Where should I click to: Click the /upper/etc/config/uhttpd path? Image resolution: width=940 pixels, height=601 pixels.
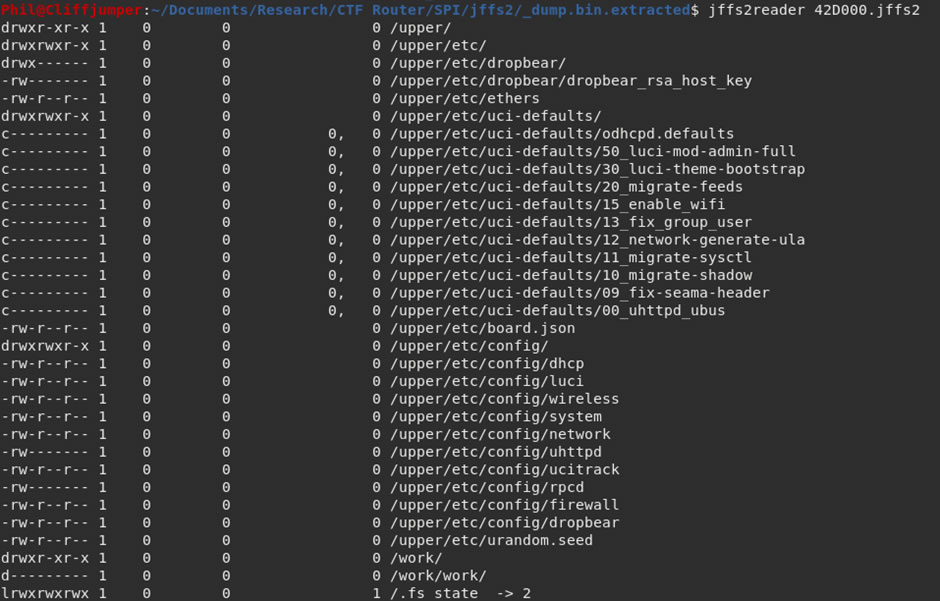point(496,452)
